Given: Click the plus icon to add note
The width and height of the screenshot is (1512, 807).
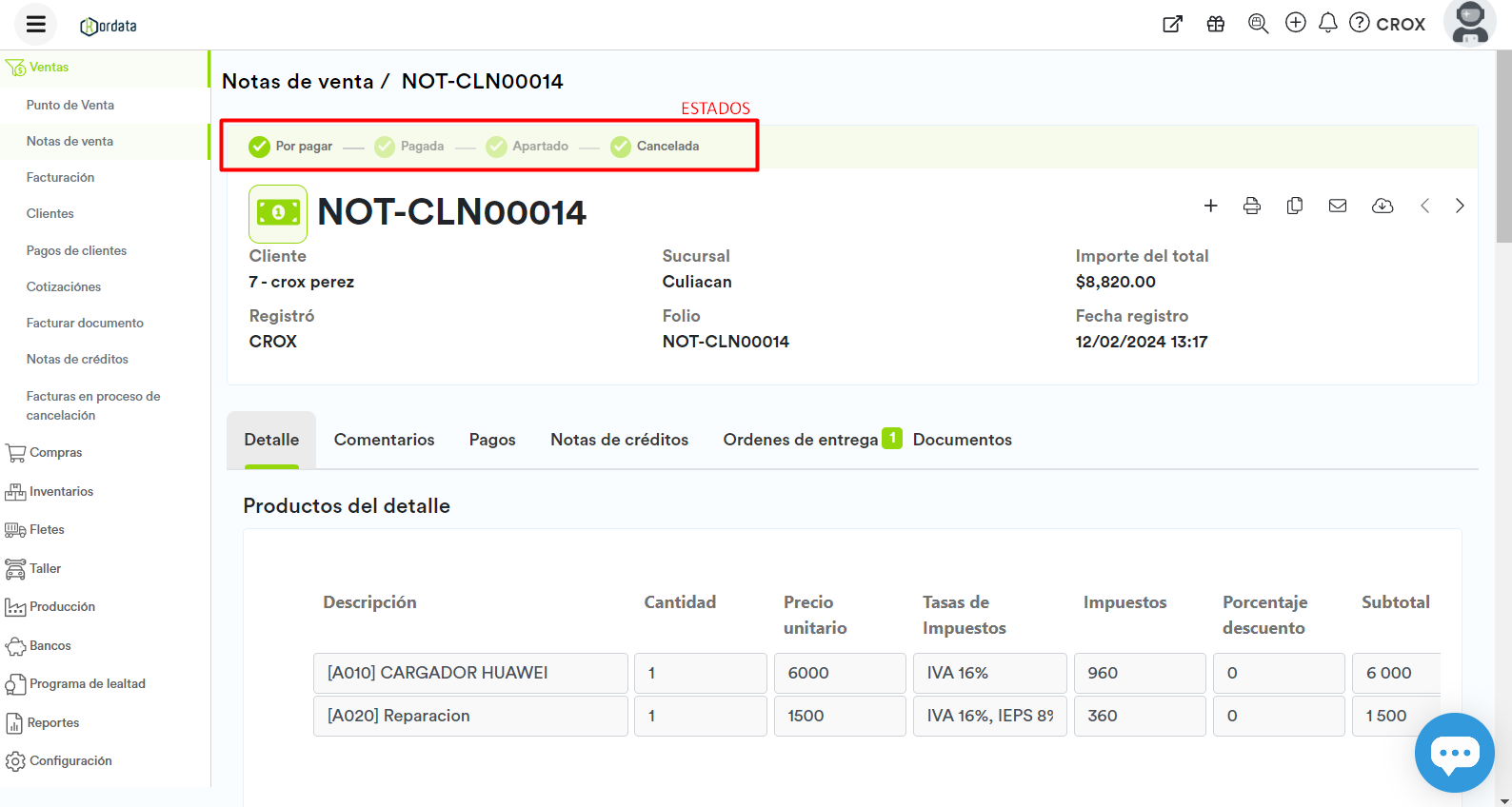Looking at the screenshot, I should [1210, 206].
